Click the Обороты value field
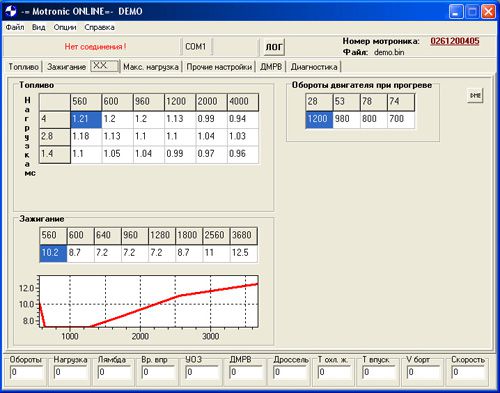 click(x=26, y=373)
